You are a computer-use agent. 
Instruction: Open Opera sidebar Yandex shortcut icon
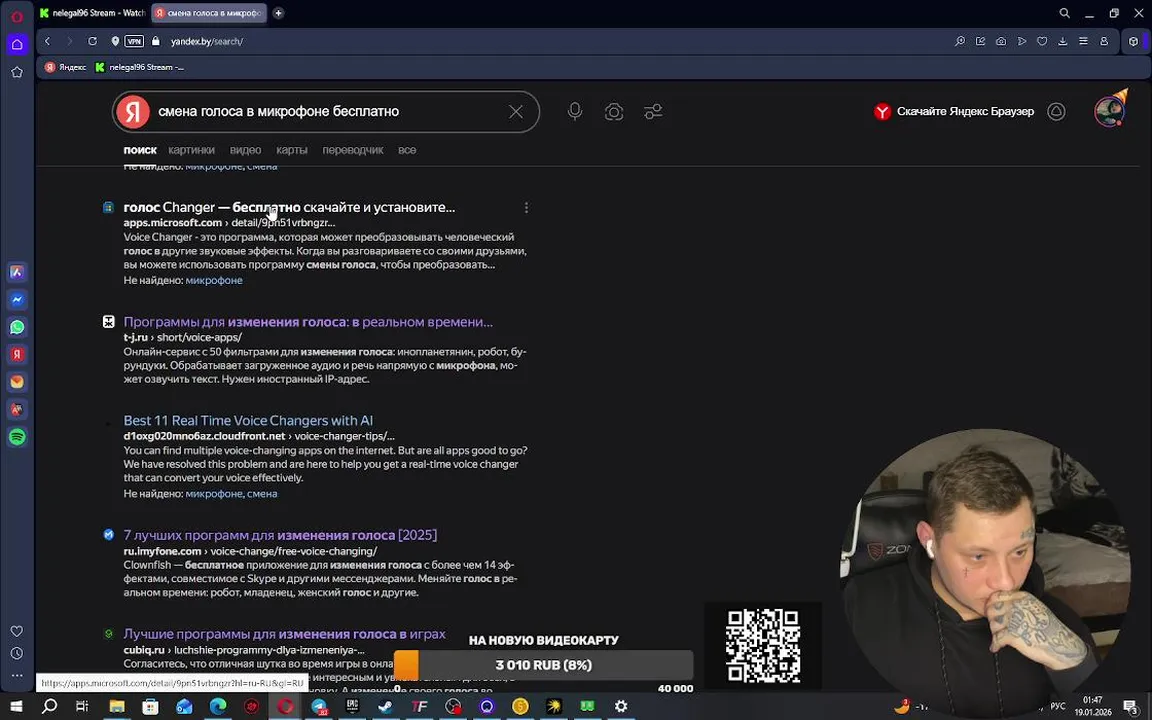pos(18,354)
